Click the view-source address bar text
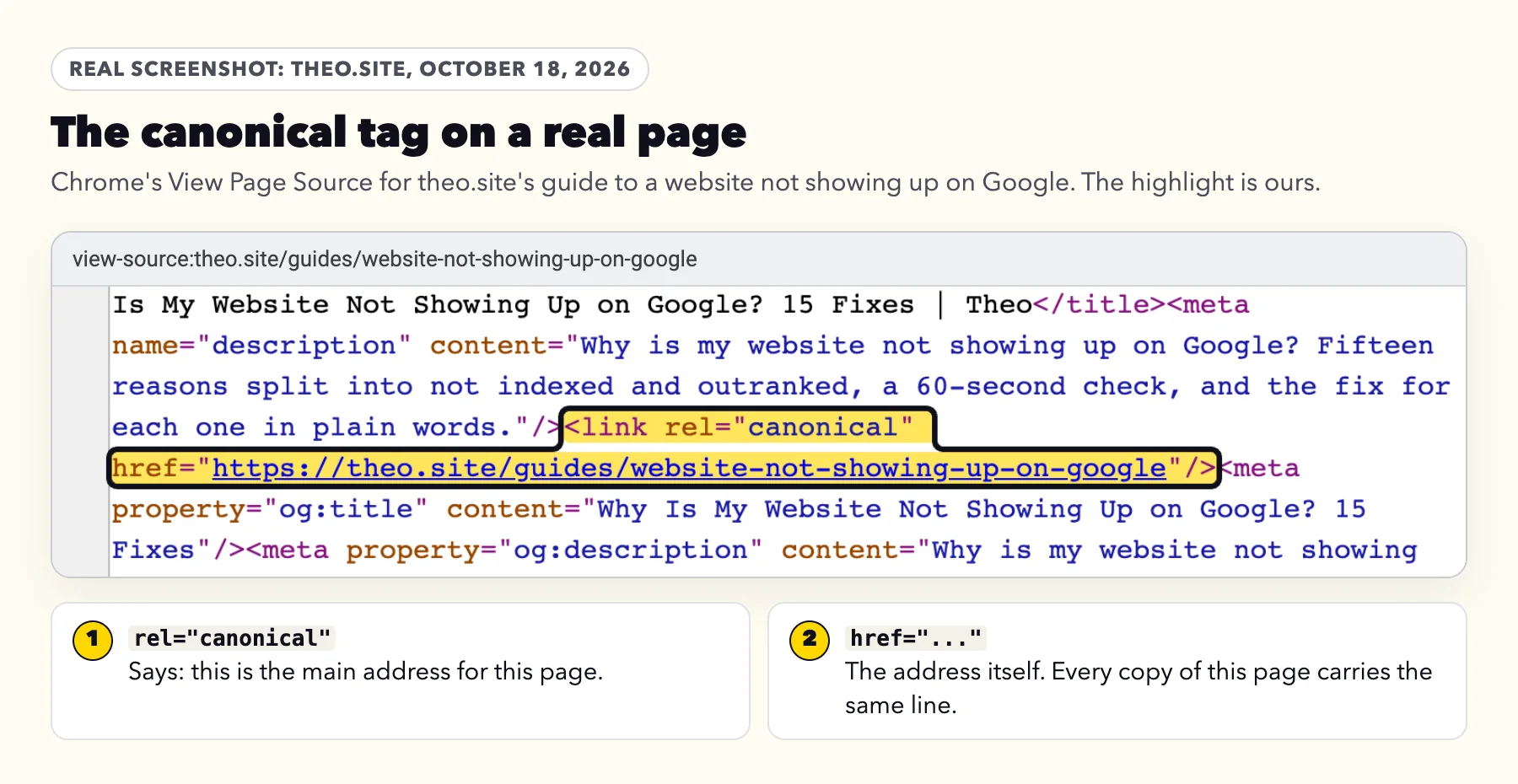This screenshot has height=784, width=1518. [385, 259]
